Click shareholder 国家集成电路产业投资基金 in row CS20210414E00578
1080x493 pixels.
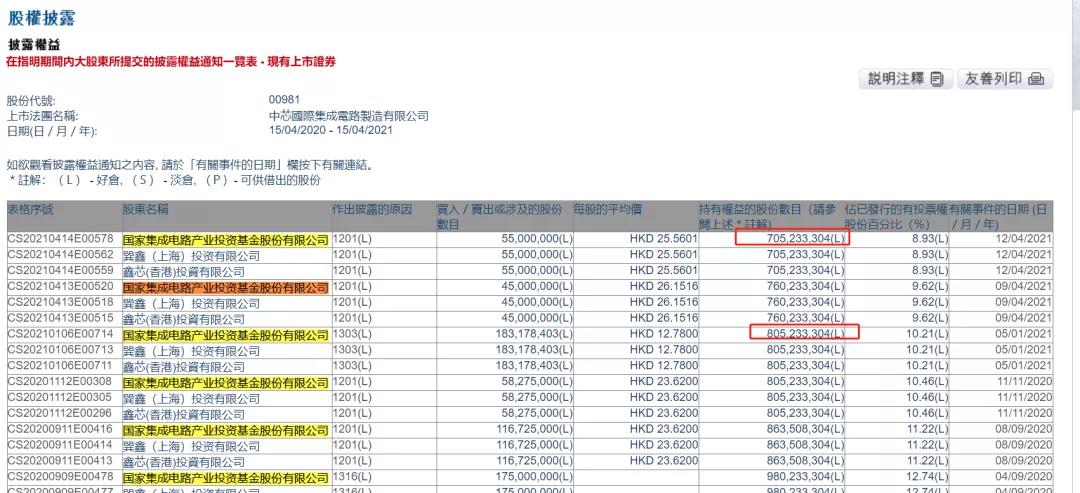(226, 240)
